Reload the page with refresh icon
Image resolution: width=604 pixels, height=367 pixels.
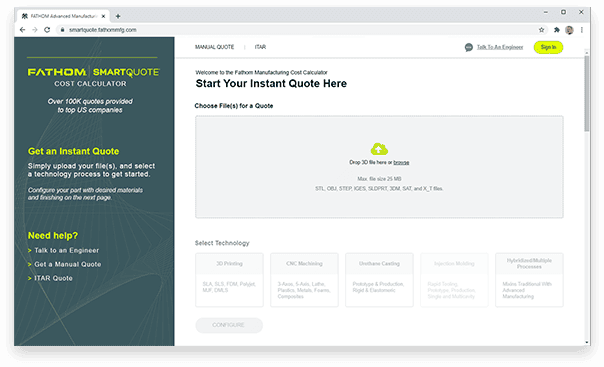pyautogui.click(x=47, y=30)
